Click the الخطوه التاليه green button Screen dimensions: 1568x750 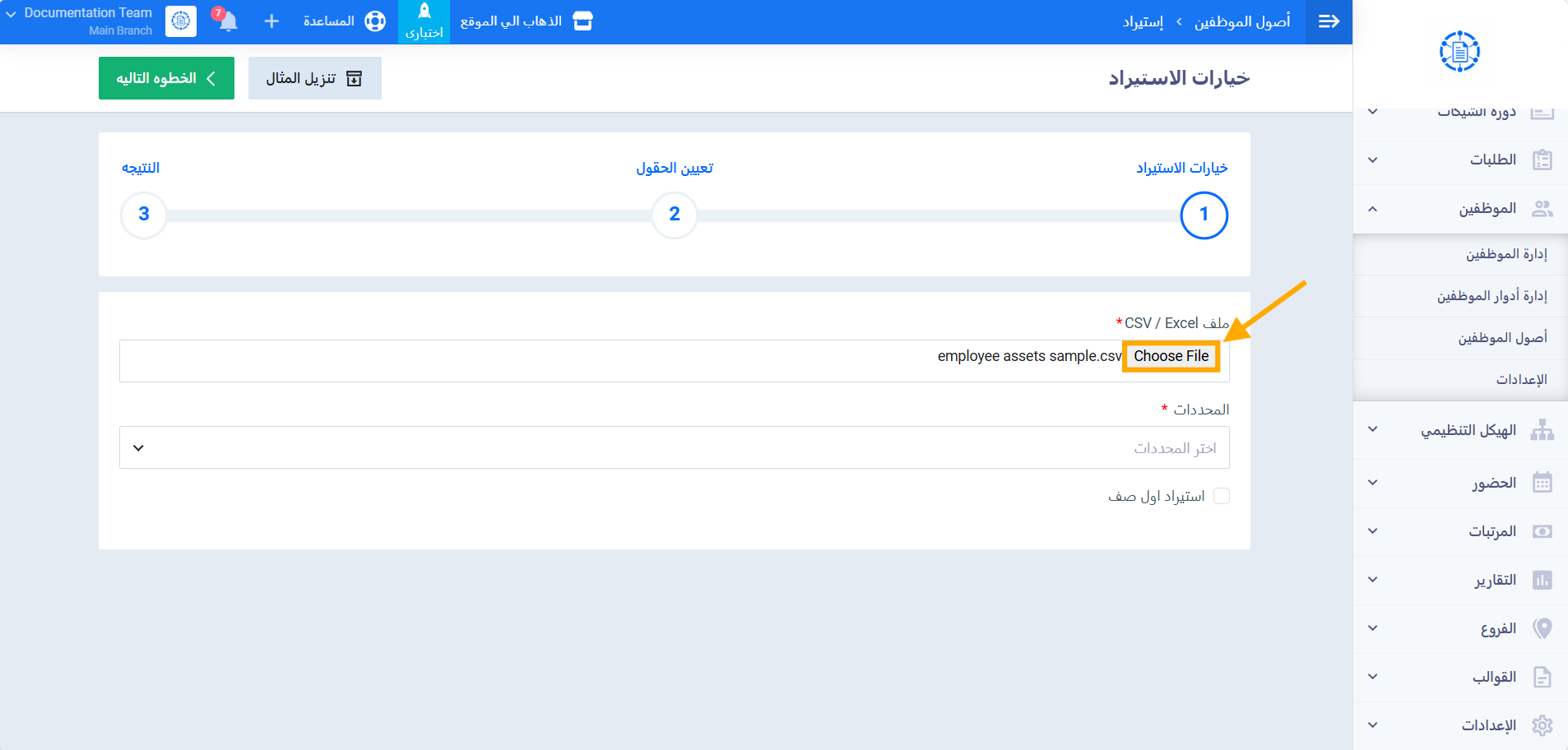click(166, 78)
